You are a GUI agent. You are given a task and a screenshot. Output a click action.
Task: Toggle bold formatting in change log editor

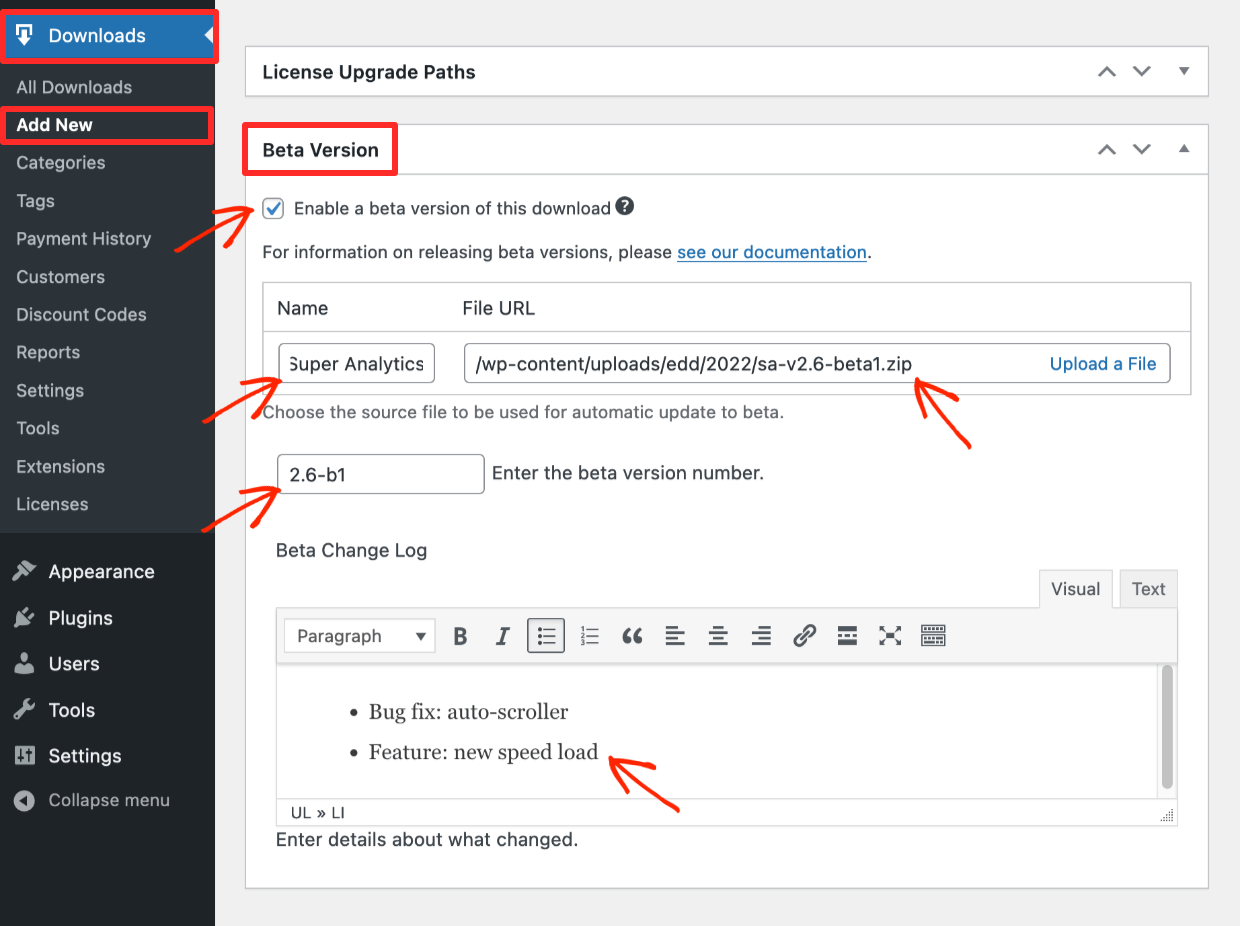coord(460,636)
